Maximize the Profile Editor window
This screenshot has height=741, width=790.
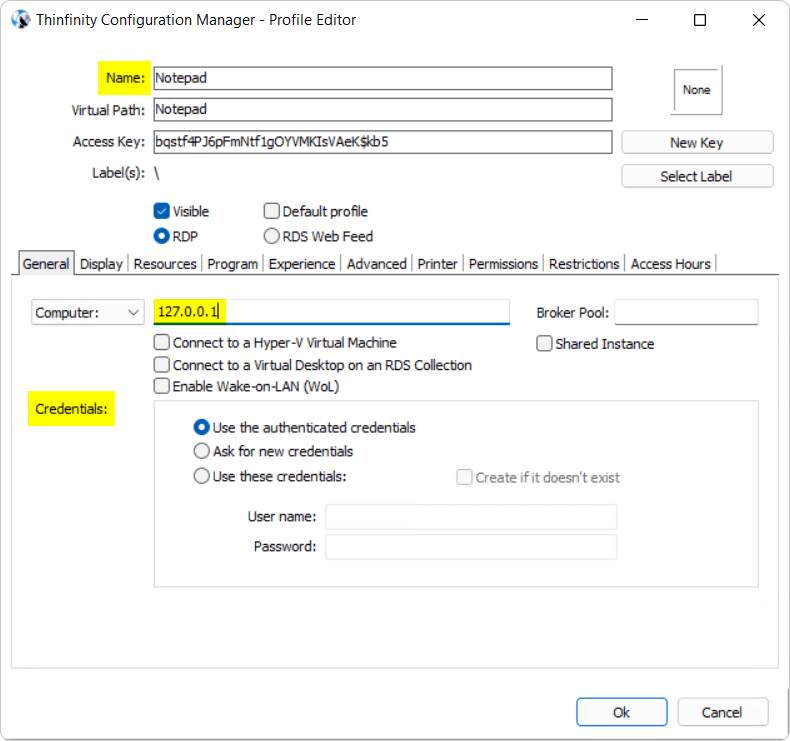[700, 20]
